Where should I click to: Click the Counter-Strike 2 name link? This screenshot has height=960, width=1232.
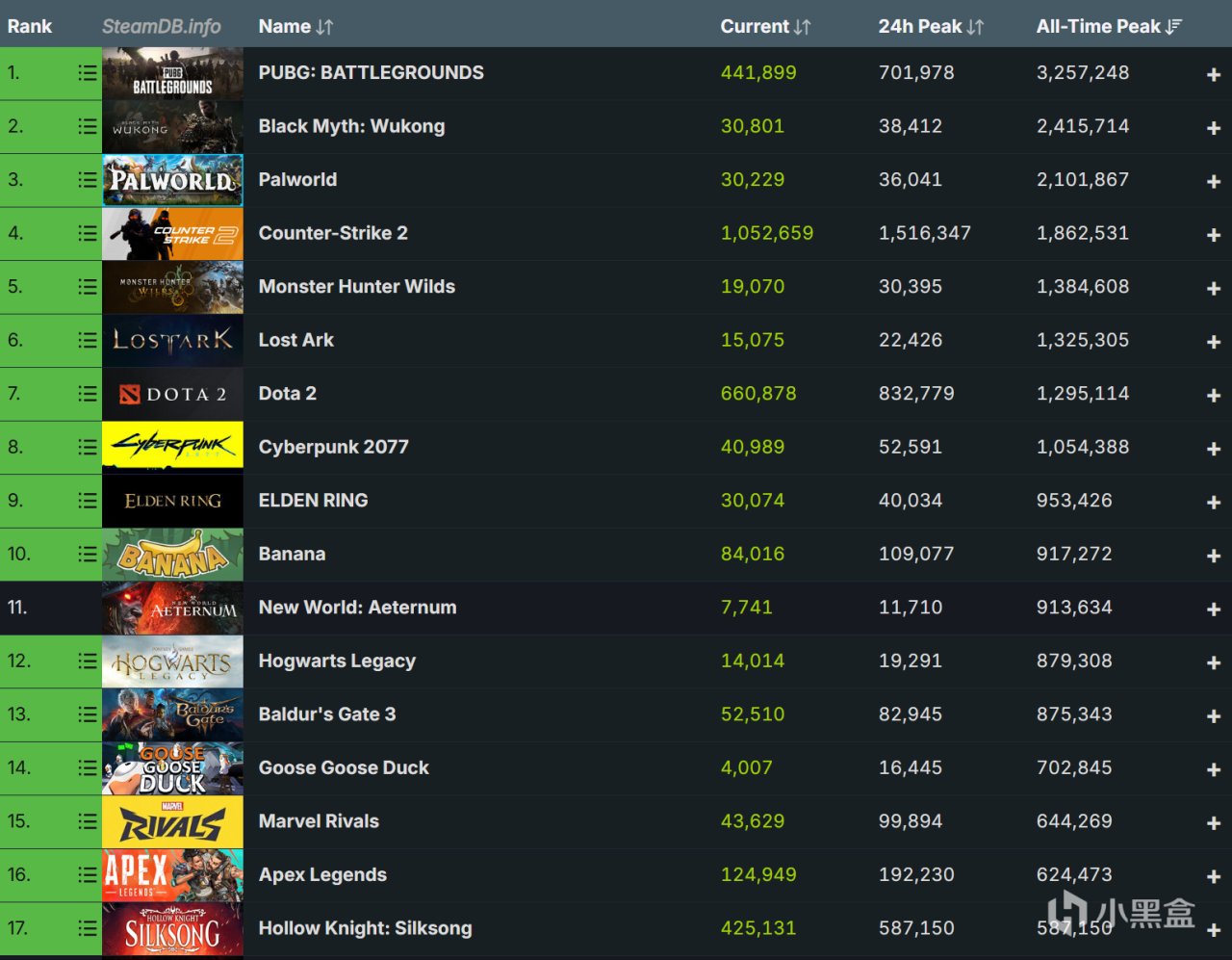tap(333, 233)
